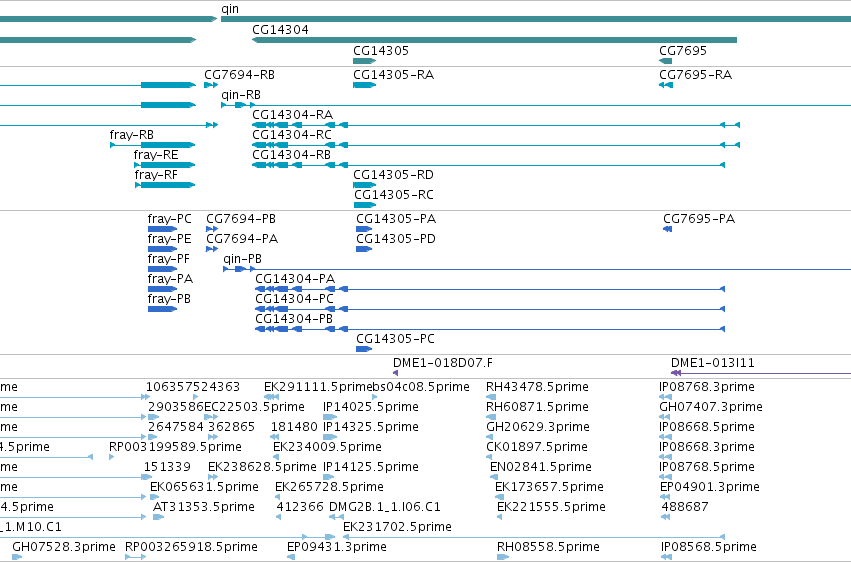851x562 pixels.
Task: Select EST label GH07407.3prime
Action: (x=711, y=407)
